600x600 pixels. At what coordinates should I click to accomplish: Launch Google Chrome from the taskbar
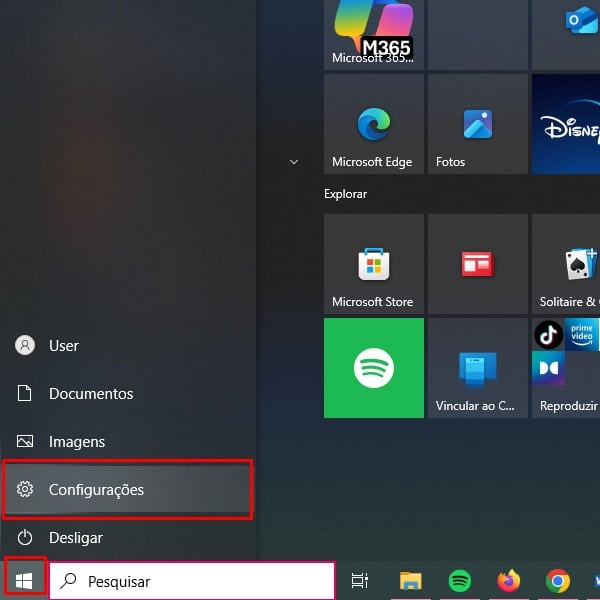coord(558,581)
